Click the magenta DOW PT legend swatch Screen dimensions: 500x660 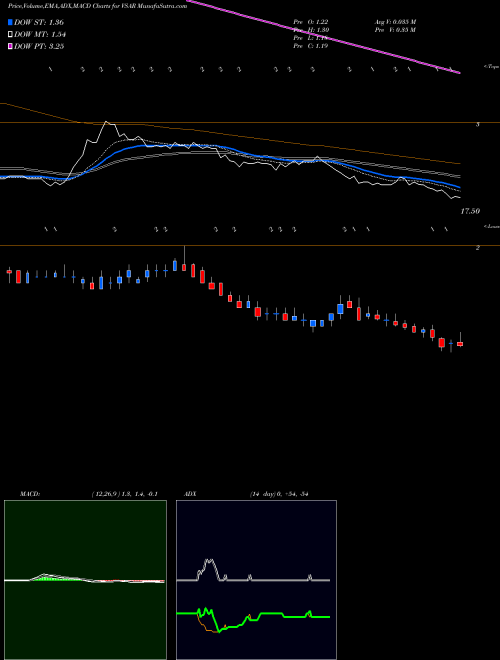(11, 46)
